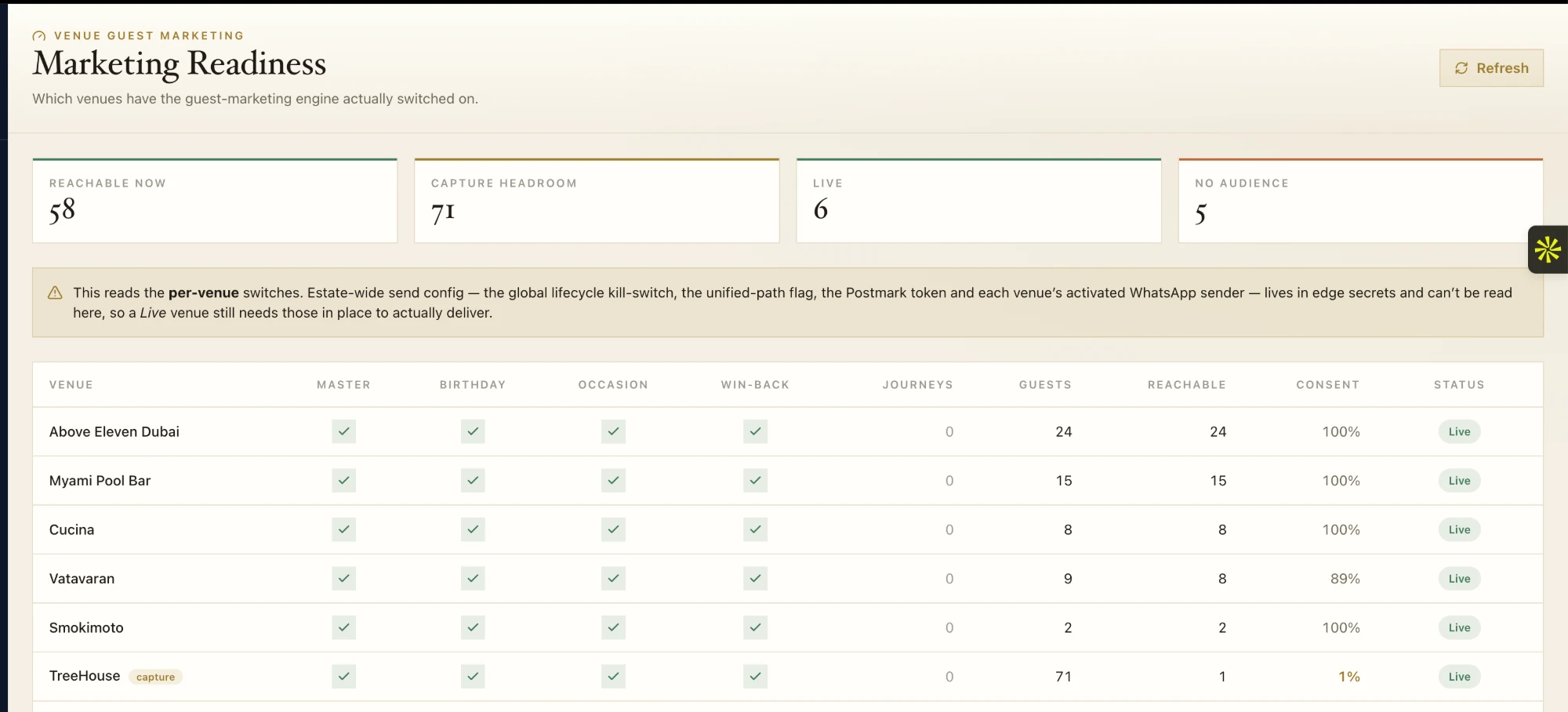The image size is (1568, 712).
Task: Open the Reachable Now summary card
Action: pyautogui.click(x=215, y=201)
